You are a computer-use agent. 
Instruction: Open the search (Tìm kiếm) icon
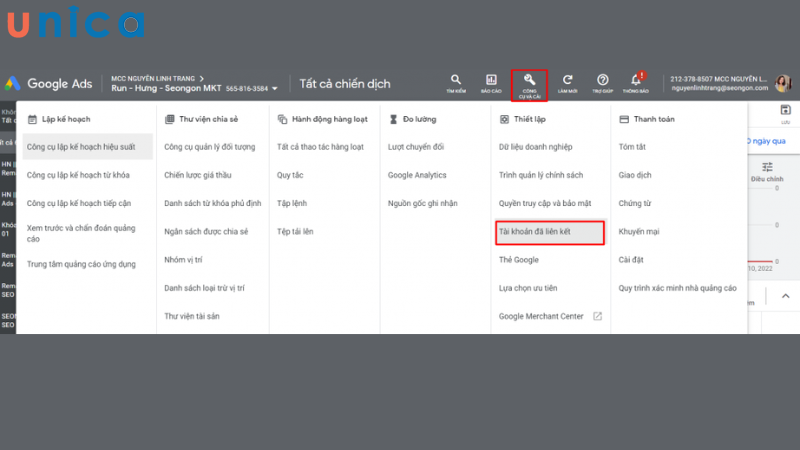(x=456, y=80)
